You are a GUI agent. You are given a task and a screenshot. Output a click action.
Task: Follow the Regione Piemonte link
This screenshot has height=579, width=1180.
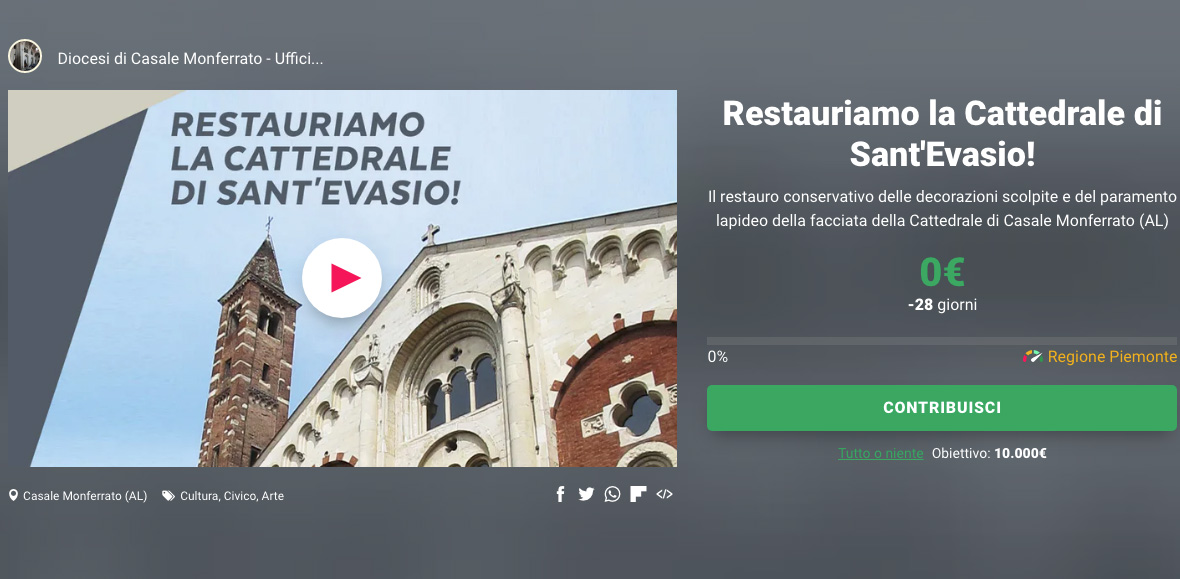coord(1112,357)
